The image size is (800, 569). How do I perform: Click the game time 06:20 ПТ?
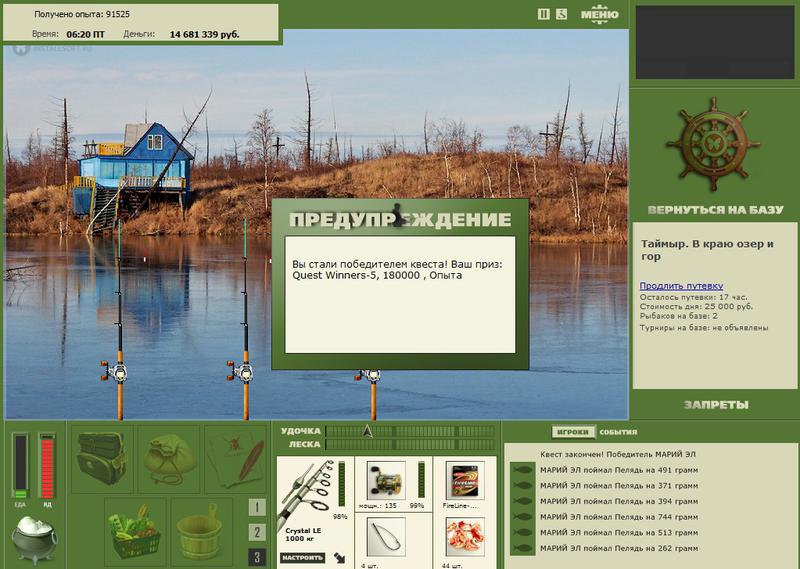[86, 34]
